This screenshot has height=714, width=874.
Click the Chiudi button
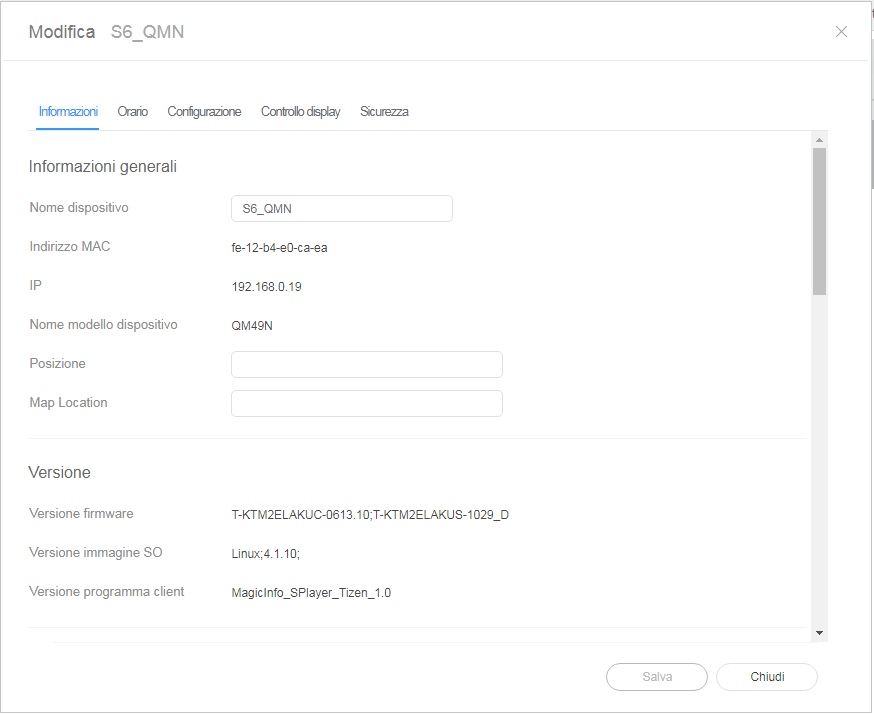tap(767, 677)
